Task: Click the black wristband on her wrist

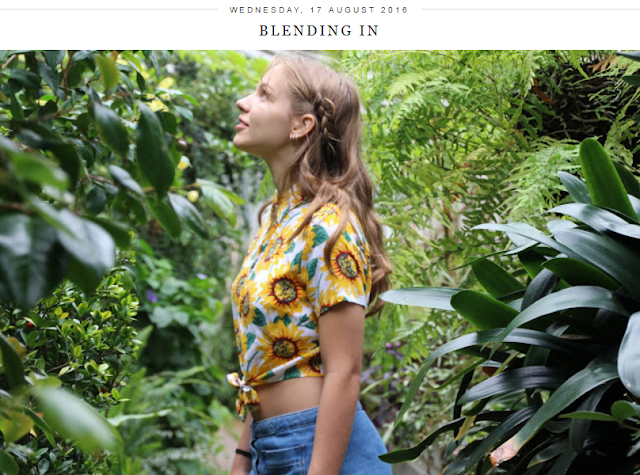Action: coord(243,453)
